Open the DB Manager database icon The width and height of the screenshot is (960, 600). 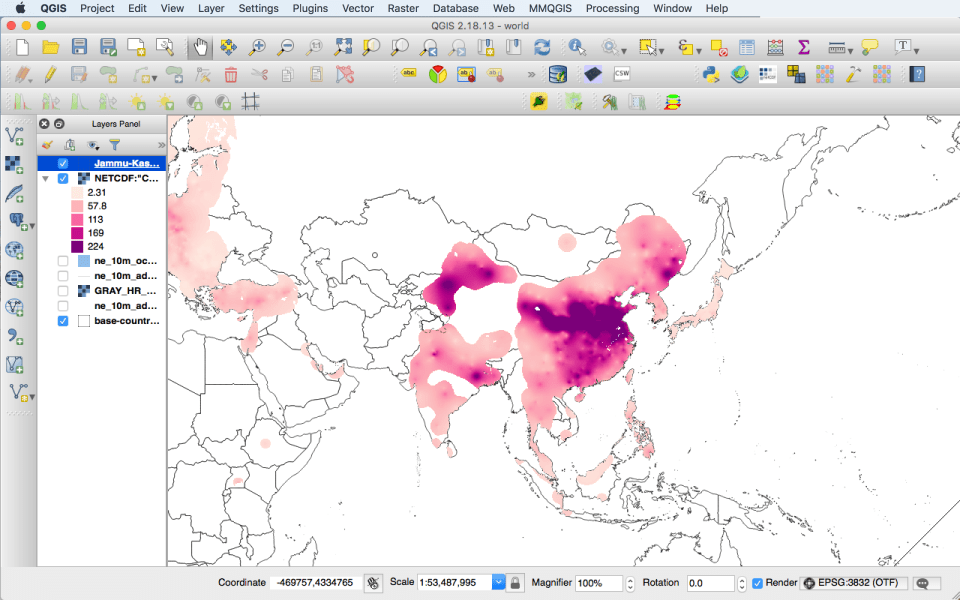(558, 75)
